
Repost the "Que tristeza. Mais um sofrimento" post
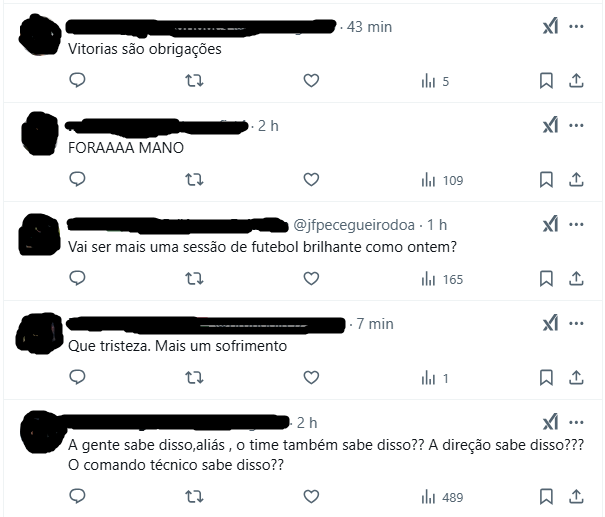[x=194, y=377]
